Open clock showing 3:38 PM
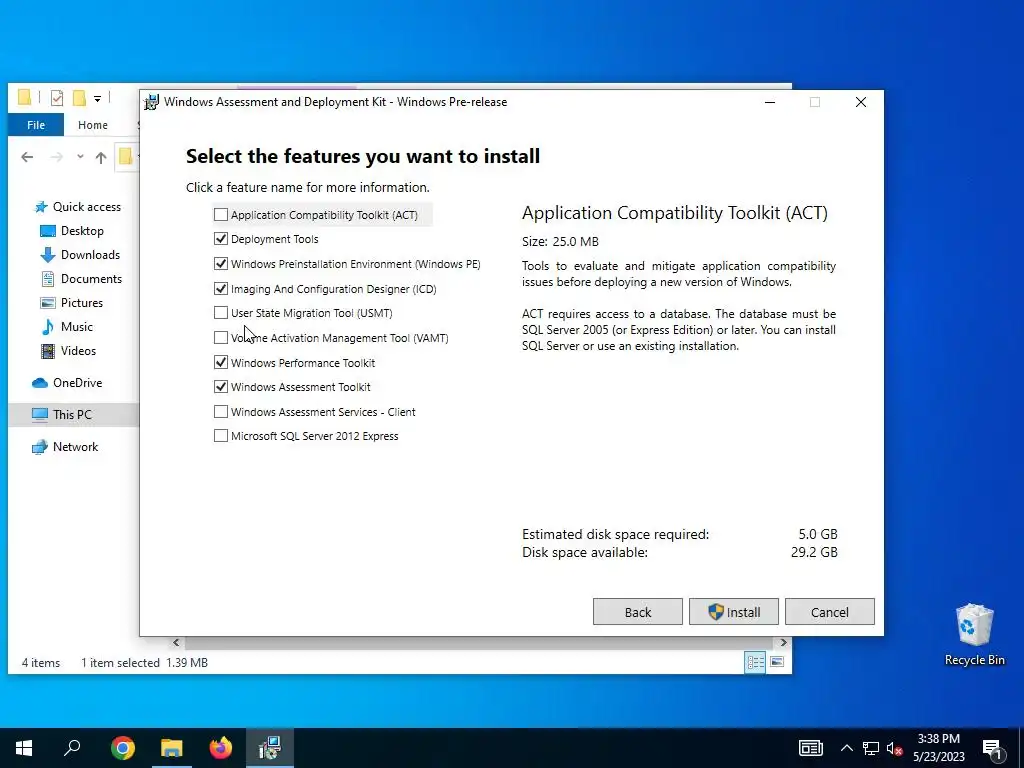 pyautogui.click(x=938, y=748)
